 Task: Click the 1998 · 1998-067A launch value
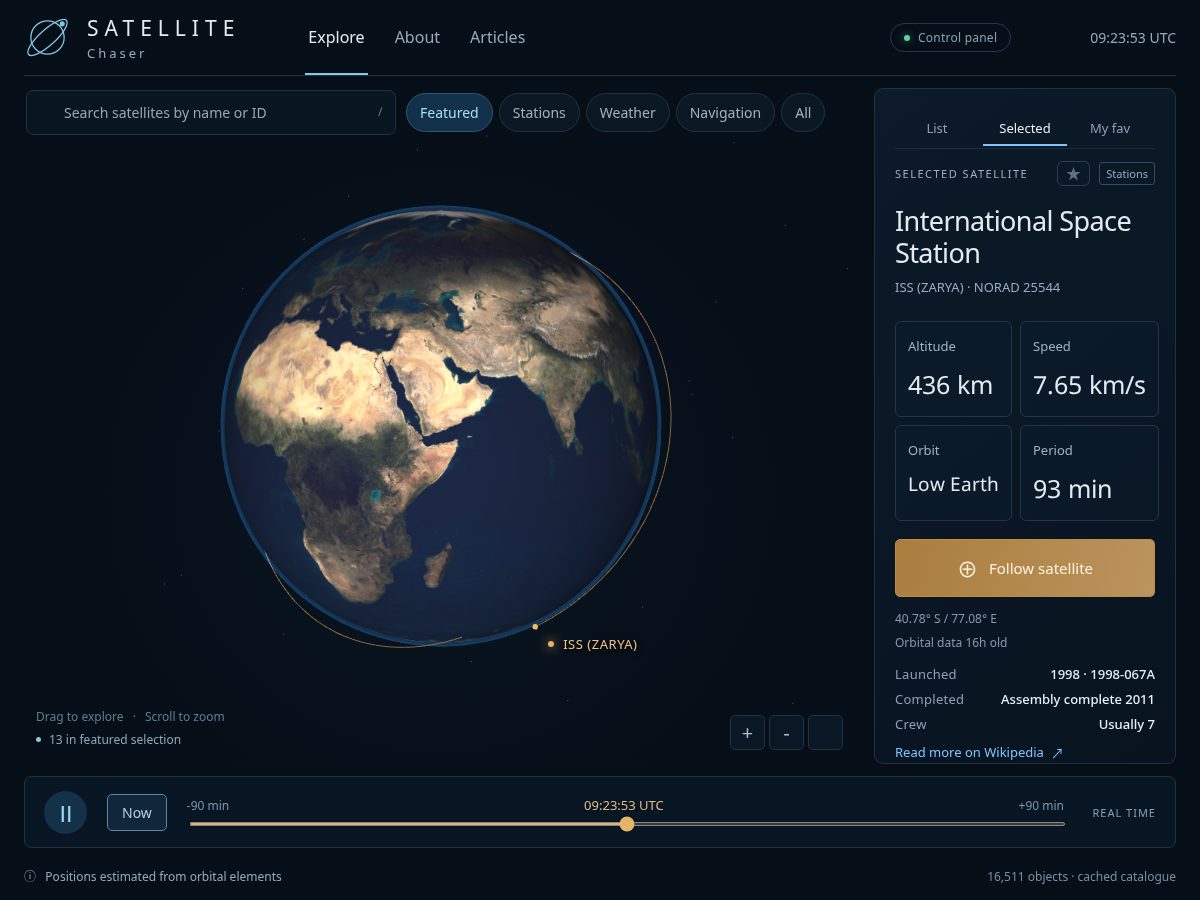coord(1102,675)
